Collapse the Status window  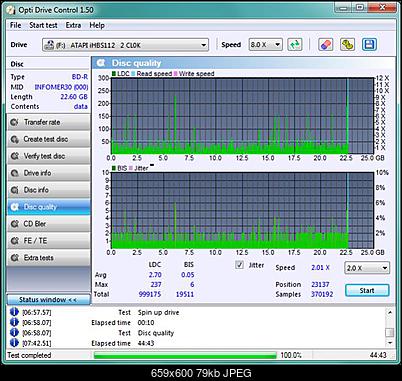tap(49, 300)
